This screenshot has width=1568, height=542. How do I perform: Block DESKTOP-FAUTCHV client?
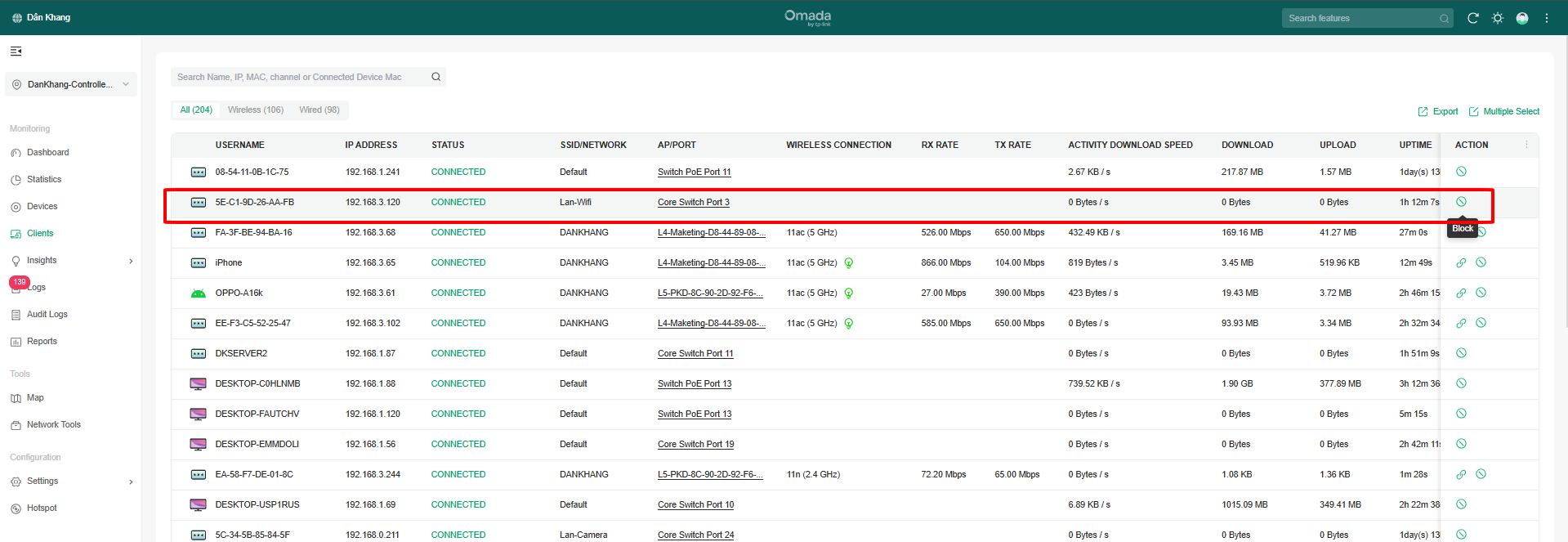point(1461,414)
